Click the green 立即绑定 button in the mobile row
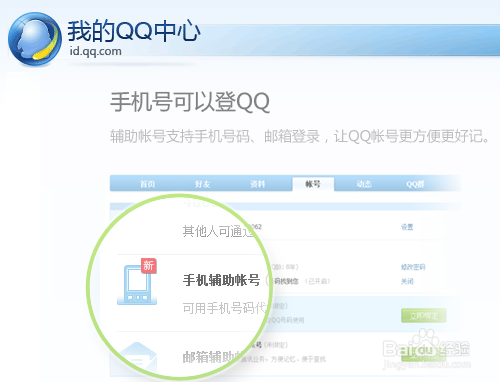 423,315
